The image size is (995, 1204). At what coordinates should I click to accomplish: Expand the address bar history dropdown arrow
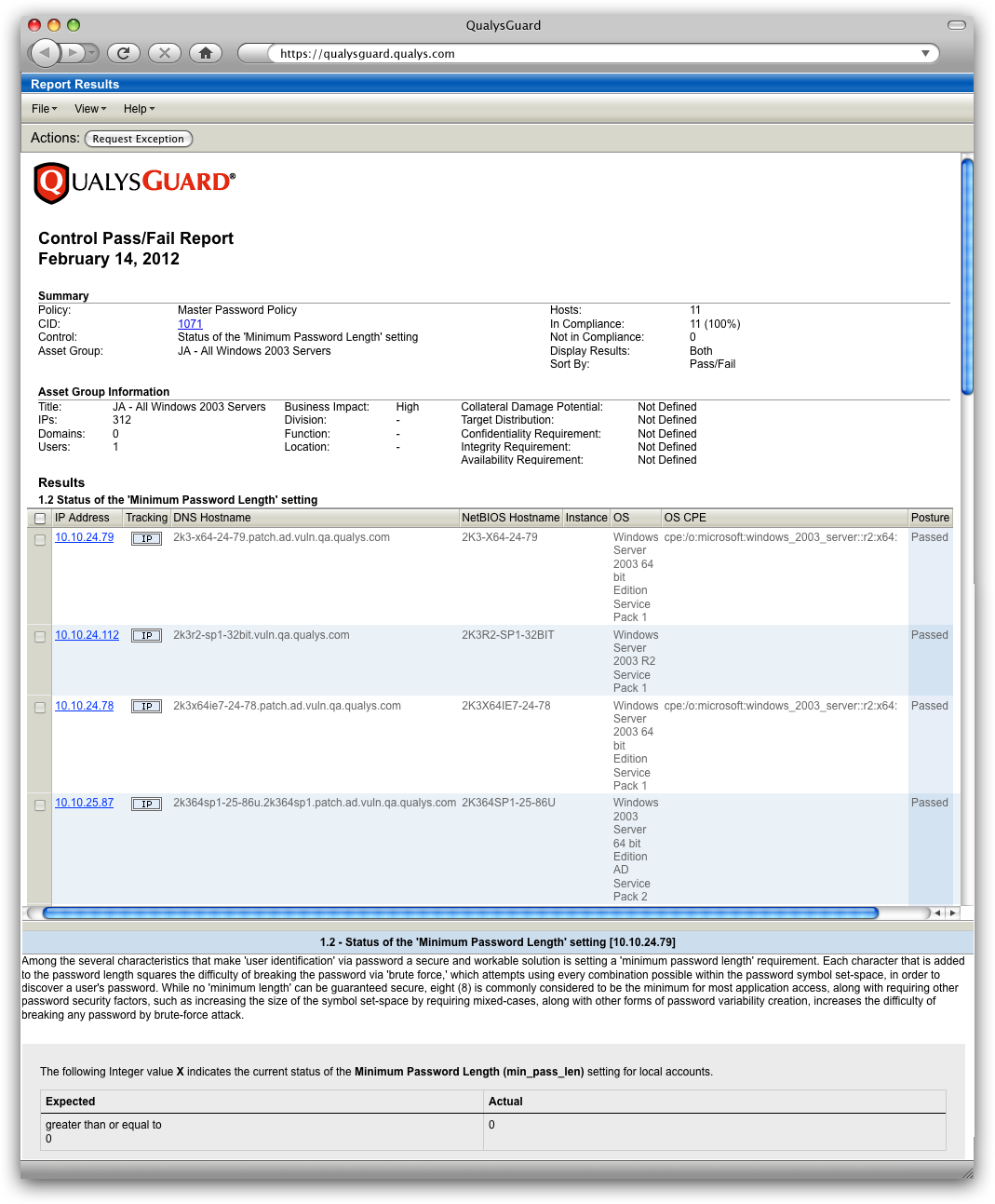pyautogui.click(x=925, y=53)
